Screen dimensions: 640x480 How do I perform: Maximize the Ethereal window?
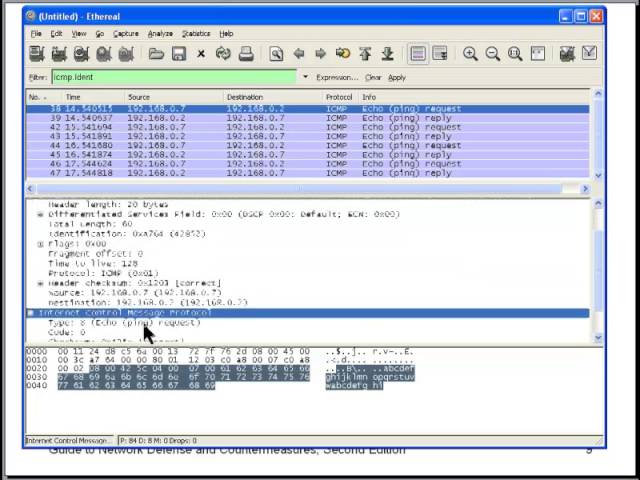point(581,17)
